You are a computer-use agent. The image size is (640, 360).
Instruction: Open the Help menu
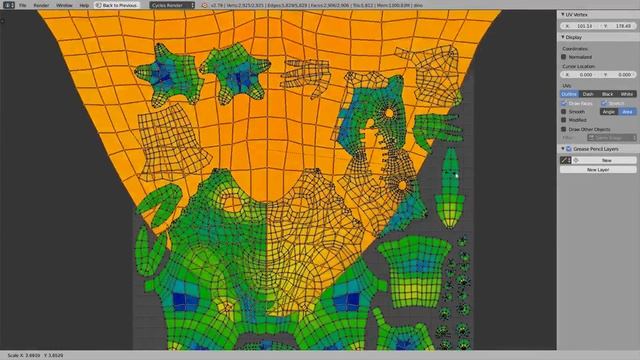tap(84, 5)
